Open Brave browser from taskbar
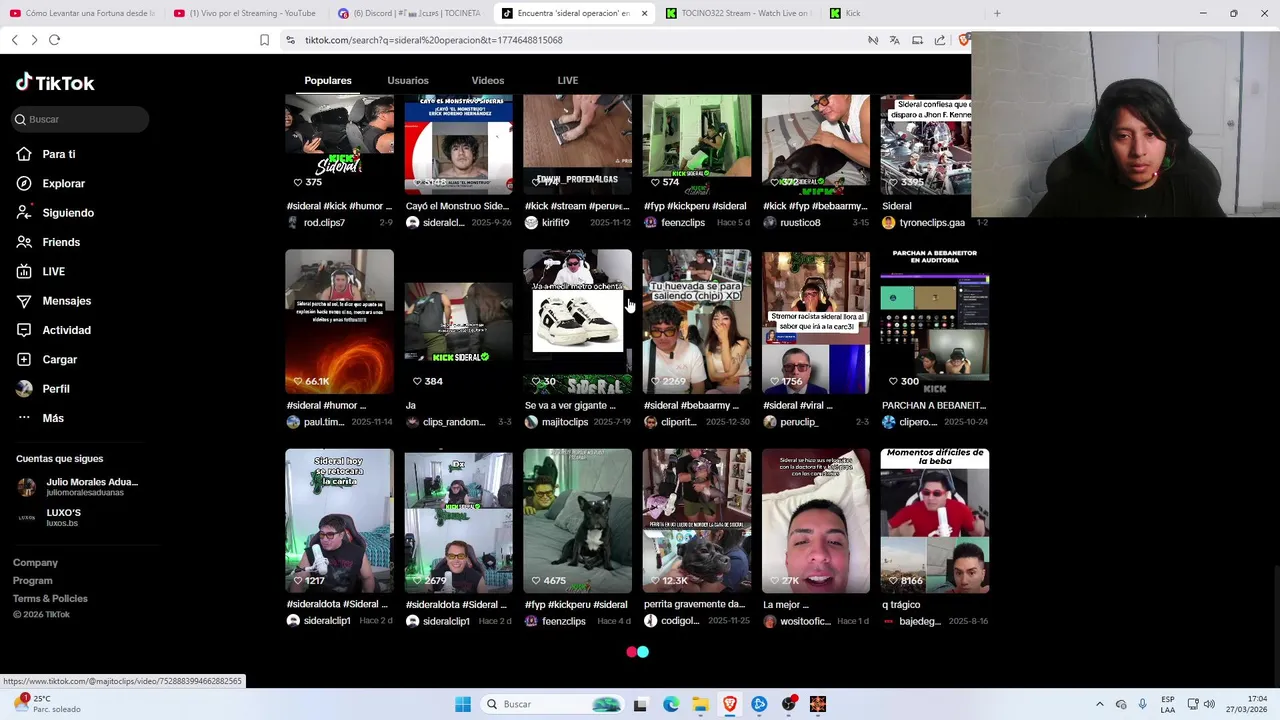The image size is (1280, 720). click(730, 704)
